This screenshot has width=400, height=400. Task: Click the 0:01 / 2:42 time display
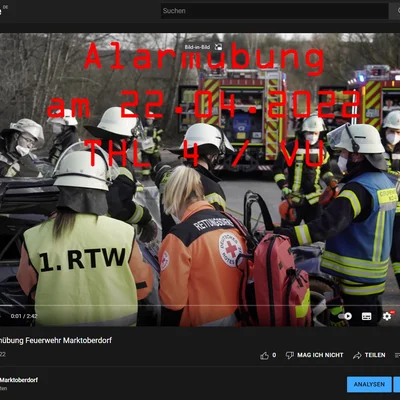pyautogui.click(x=24, y=316)
